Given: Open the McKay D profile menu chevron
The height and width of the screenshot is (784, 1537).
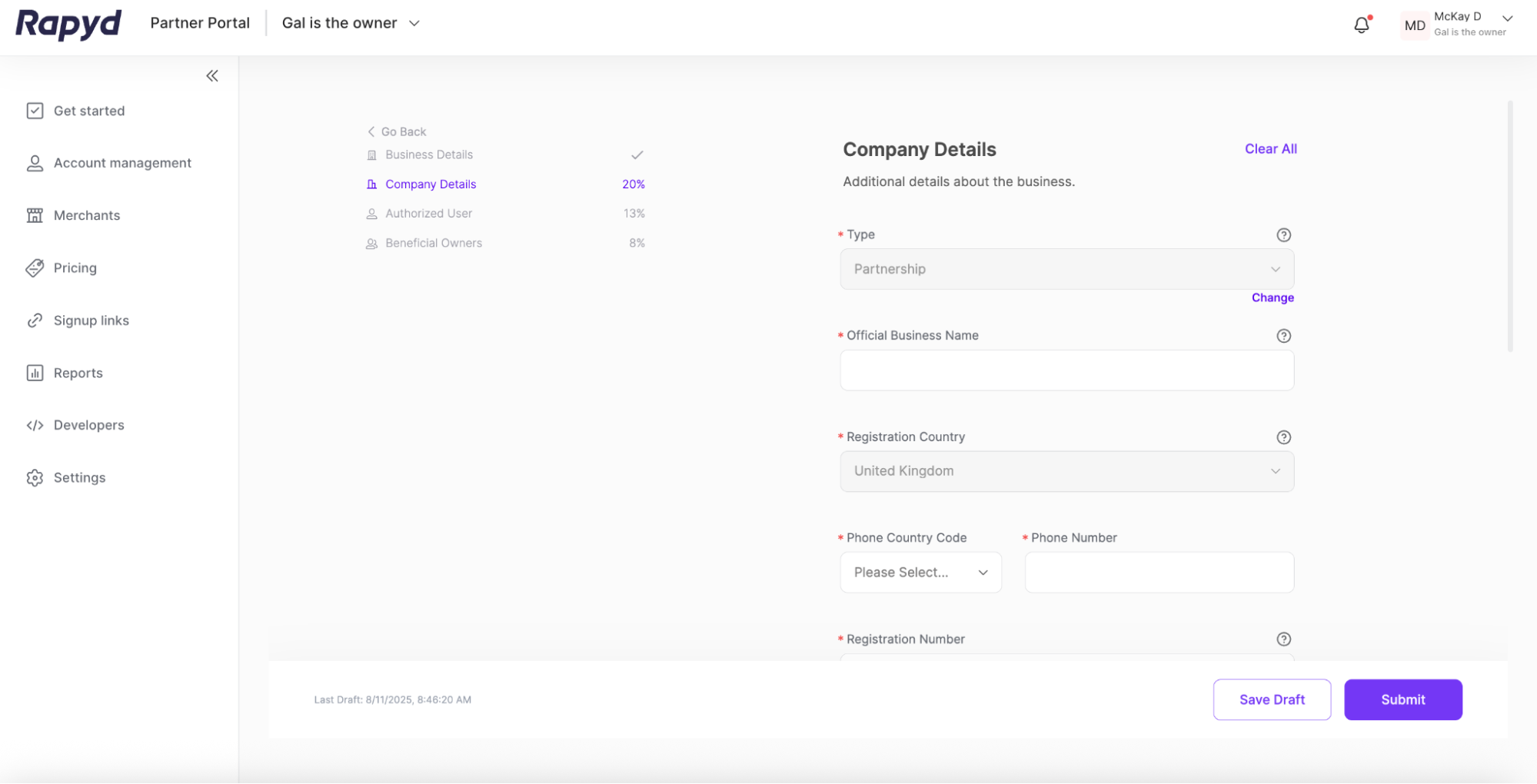Looking at the screenshot, I should point(1507,18).
